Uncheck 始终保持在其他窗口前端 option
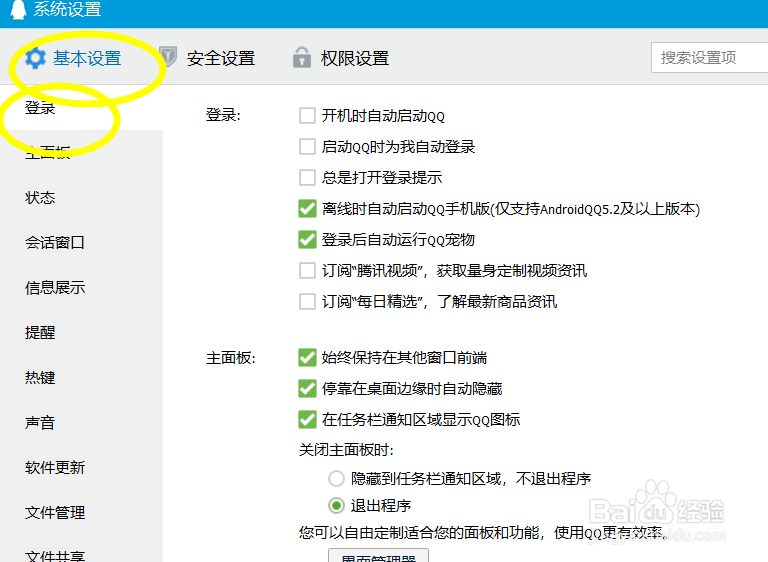Image resolution: width=768 pixels, height=562 pixels. click(x=307, y=358)
